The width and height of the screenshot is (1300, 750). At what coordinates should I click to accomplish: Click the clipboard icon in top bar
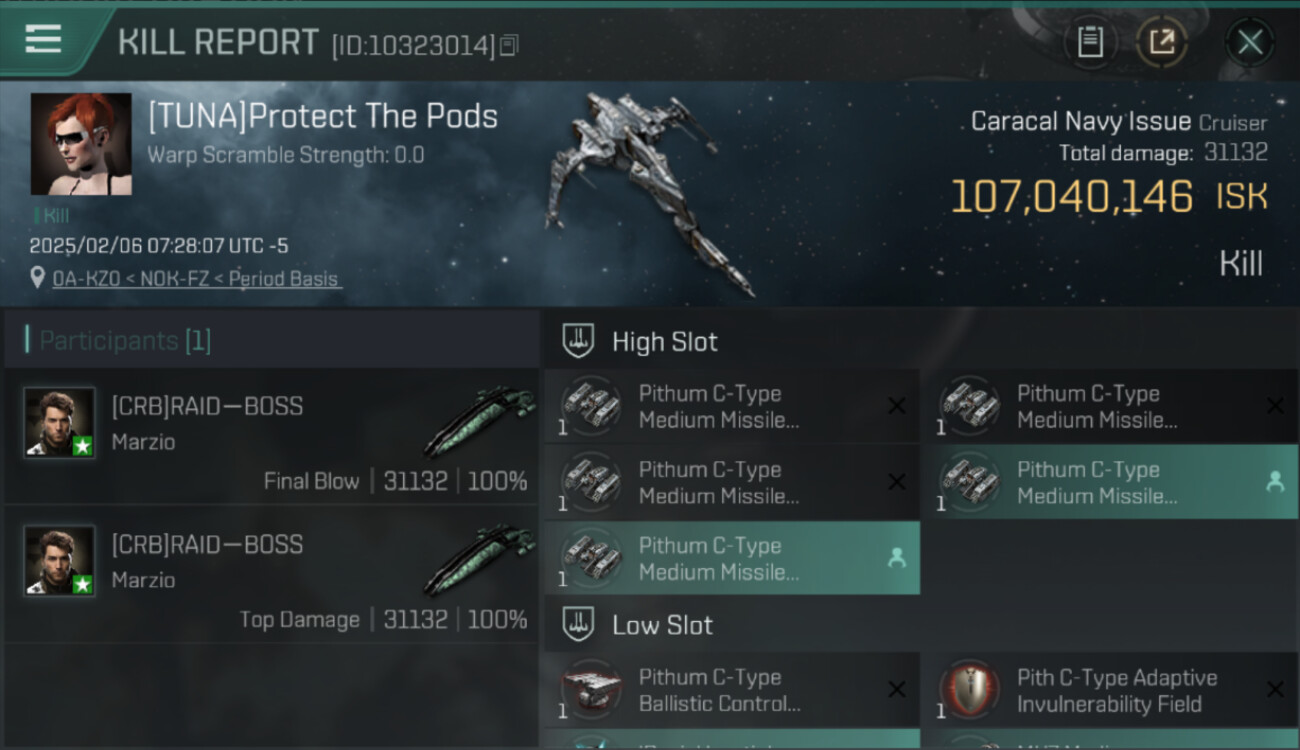[x=1090, y=42]
